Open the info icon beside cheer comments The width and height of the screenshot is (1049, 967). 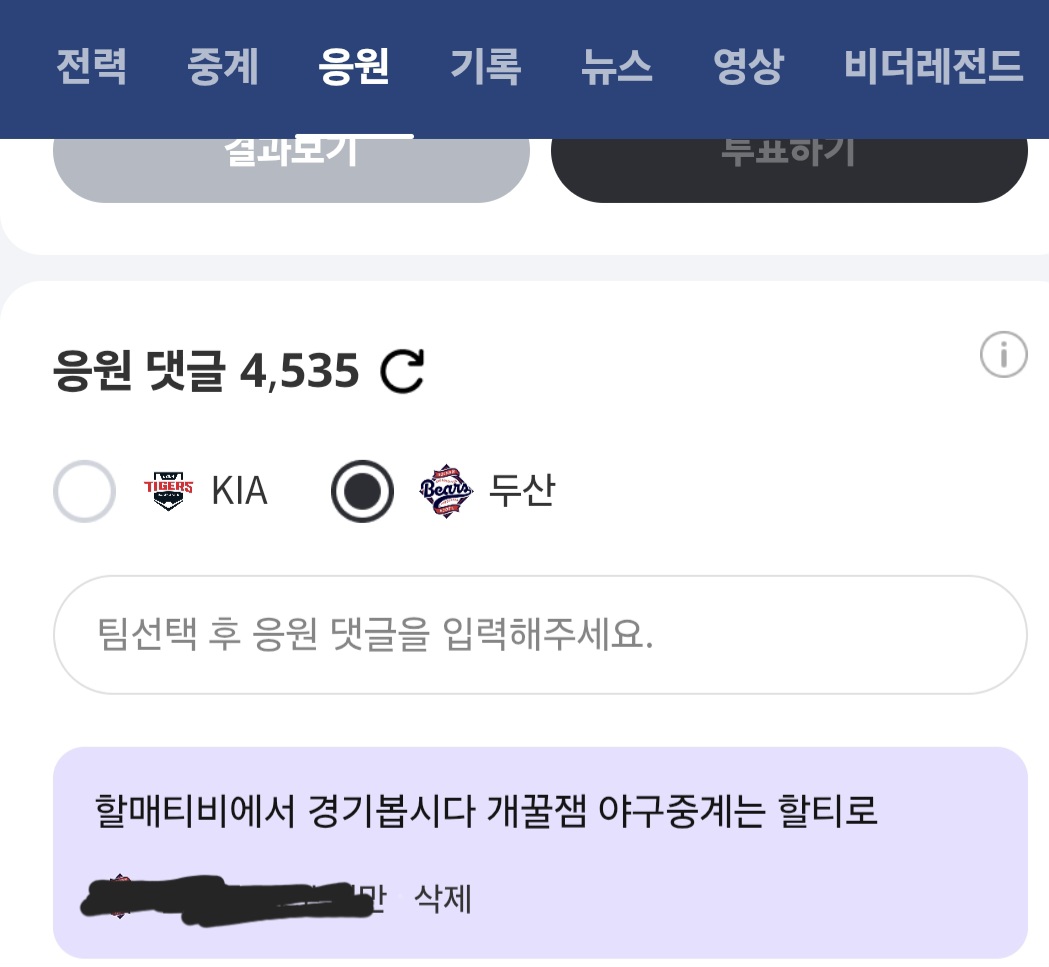click(1003, 355)
